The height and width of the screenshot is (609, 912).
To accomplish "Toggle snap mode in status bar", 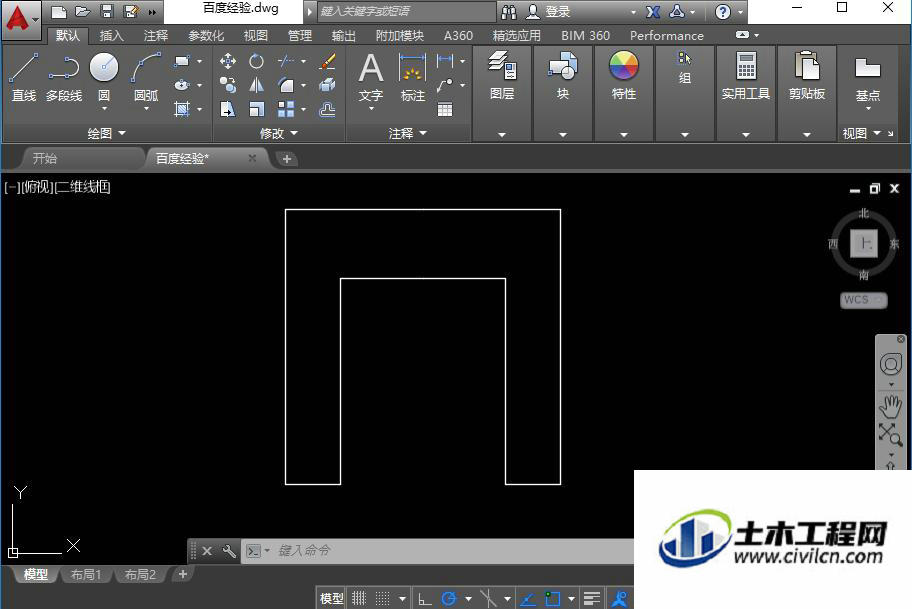I will [382, 598].
